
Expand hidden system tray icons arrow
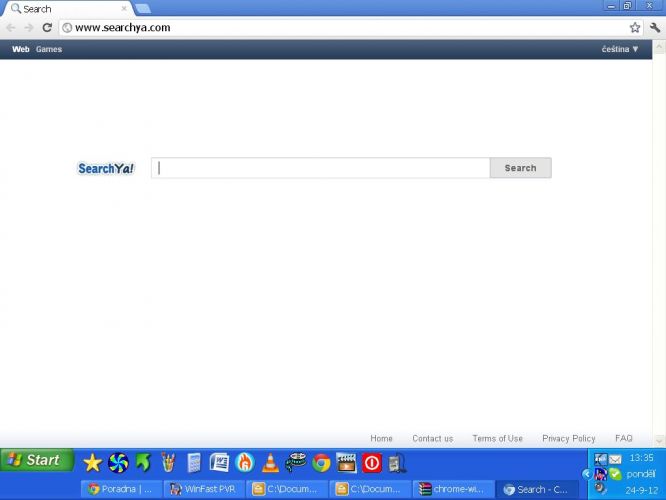point(587,474)
